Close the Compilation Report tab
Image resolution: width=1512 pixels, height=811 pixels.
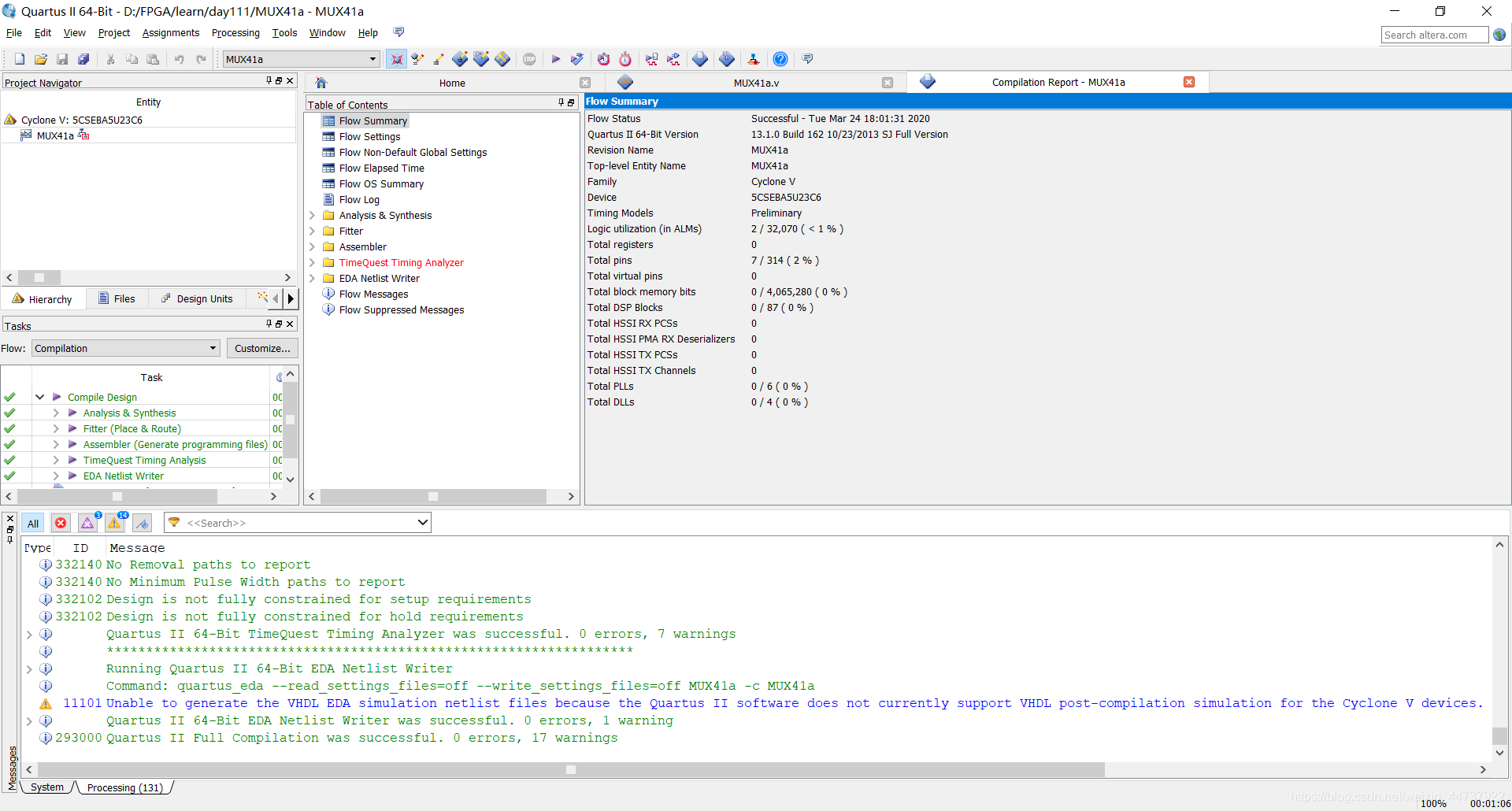coord(1189,82)
